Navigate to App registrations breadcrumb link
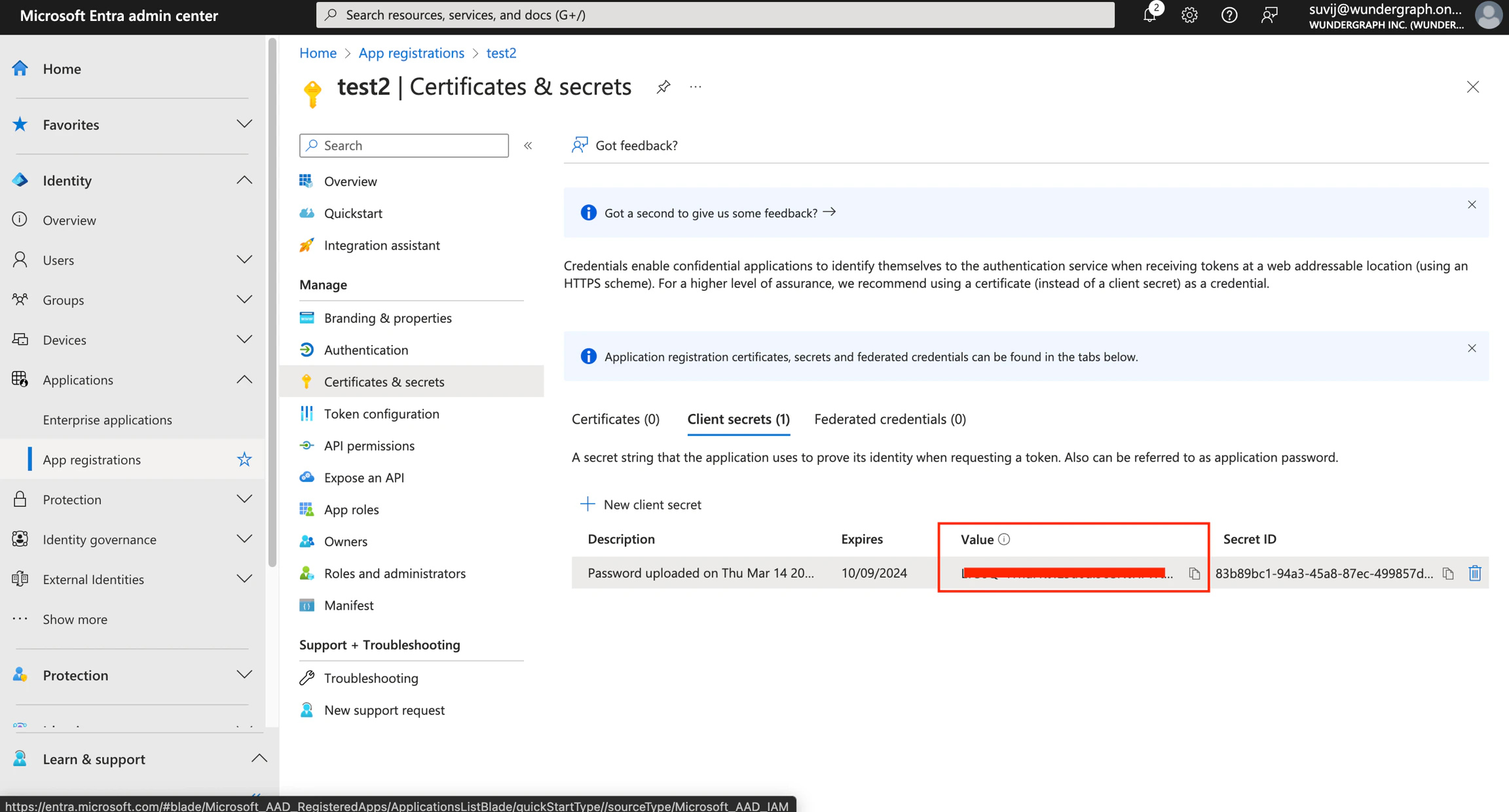Viewport: 1509px width, 812px height. click(x=411, y=52)
